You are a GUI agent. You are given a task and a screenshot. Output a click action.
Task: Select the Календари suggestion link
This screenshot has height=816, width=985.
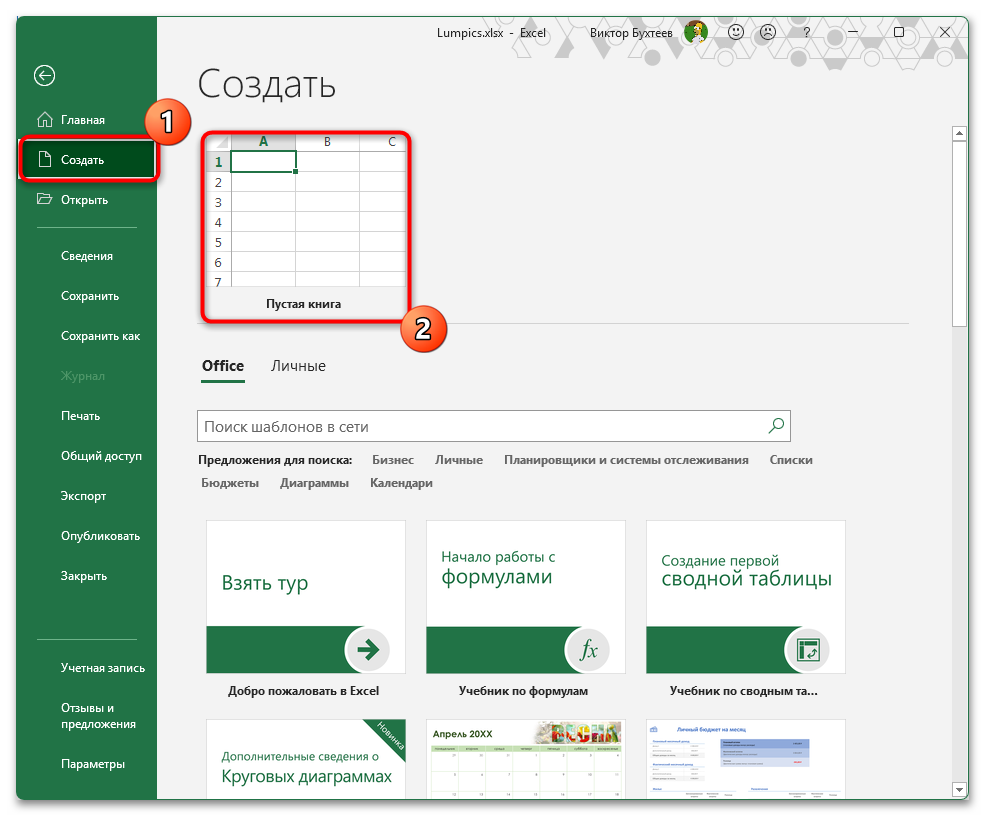[x=404, y=482]
